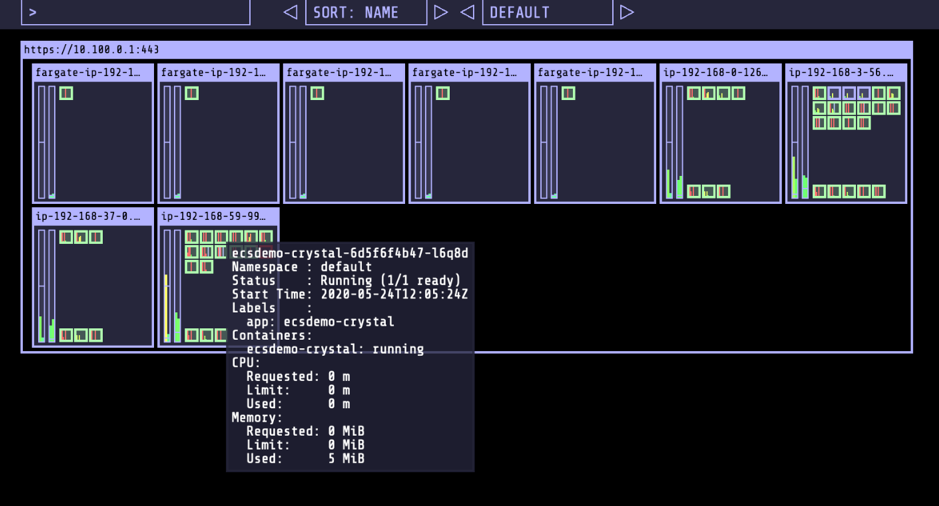
Task: Click first third-row pod in ip-192-168-3-56 node
Action: [x=819, y=123]
